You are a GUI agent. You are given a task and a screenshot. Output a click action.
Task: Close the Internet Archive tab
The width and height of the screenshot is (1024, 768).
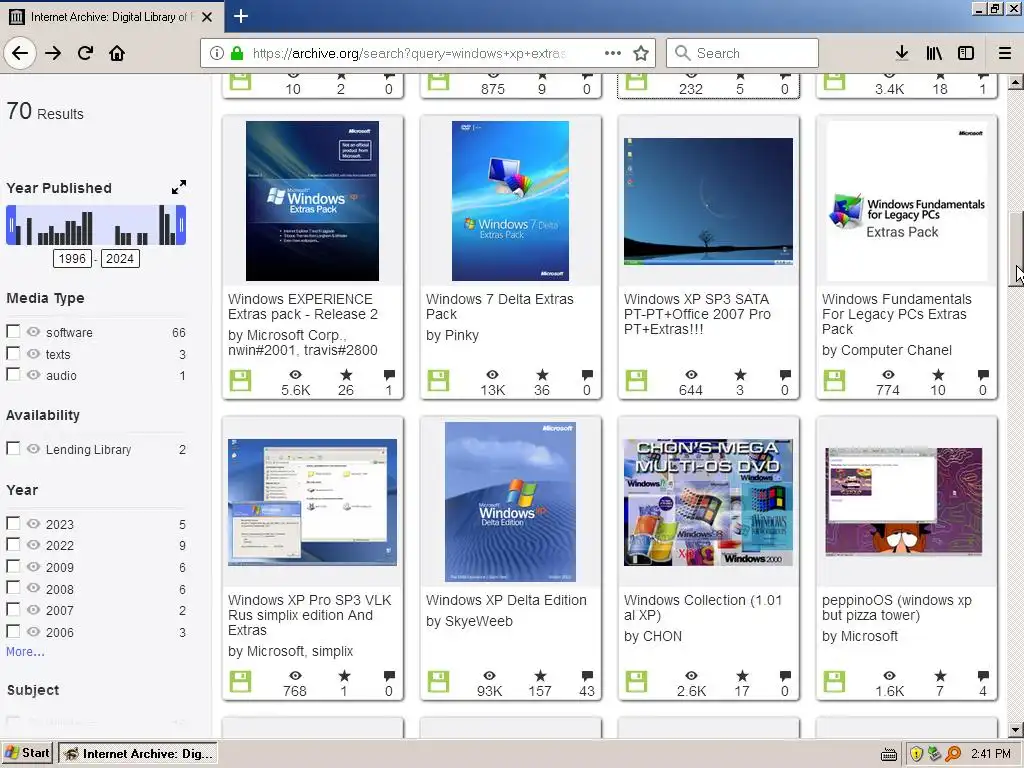[207, 17]
